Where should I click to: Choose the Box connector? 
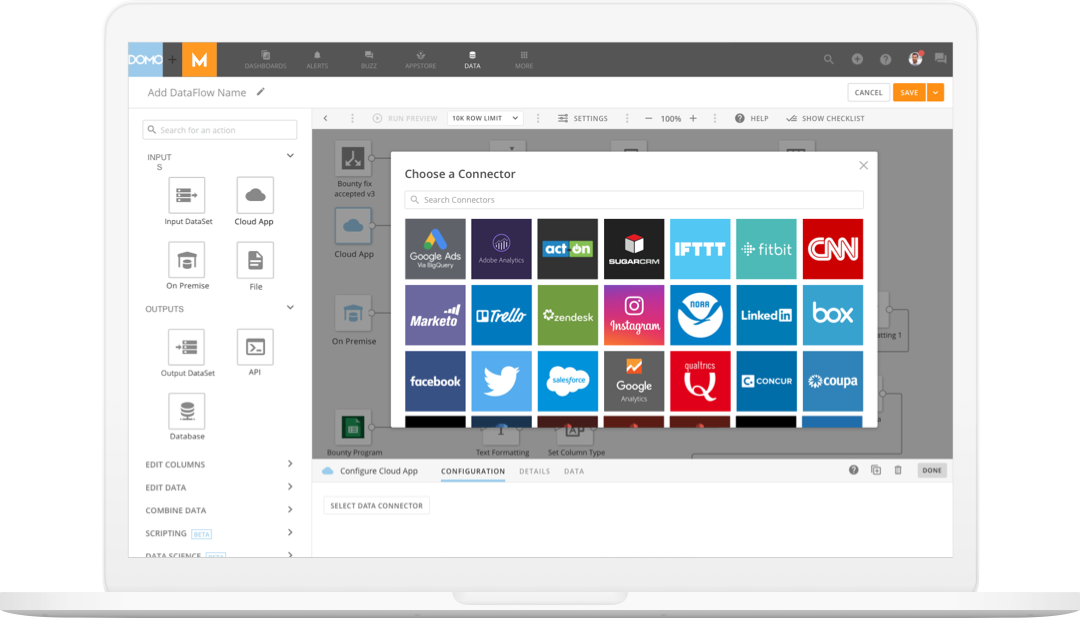(833, 315)
